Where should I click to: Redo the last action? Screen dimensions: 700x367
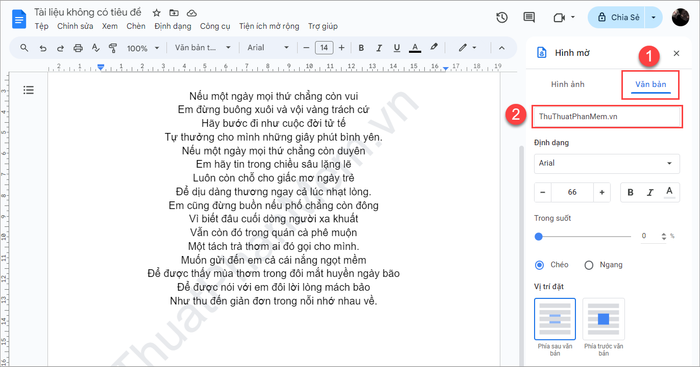coord(60,48)
